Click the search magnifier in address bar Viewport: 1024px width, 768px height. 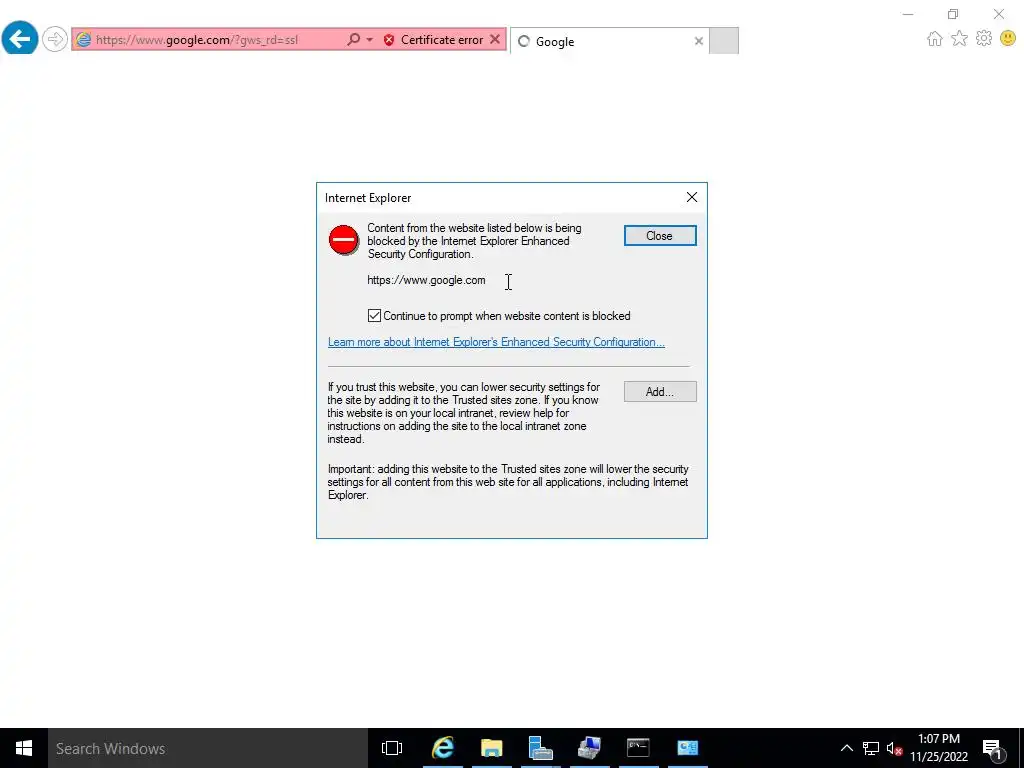(x=353, y=40)
